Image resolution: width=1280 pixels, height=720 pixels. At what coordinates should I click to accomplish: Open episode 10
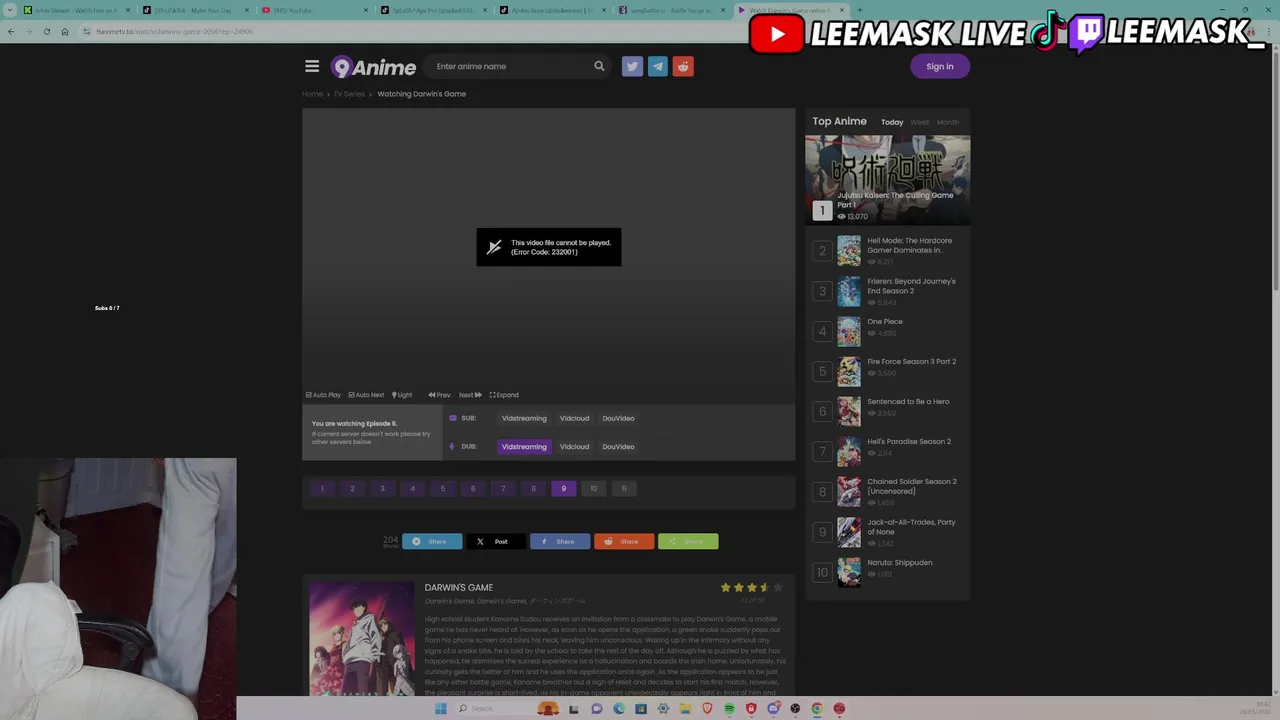[x=593, y=489]
